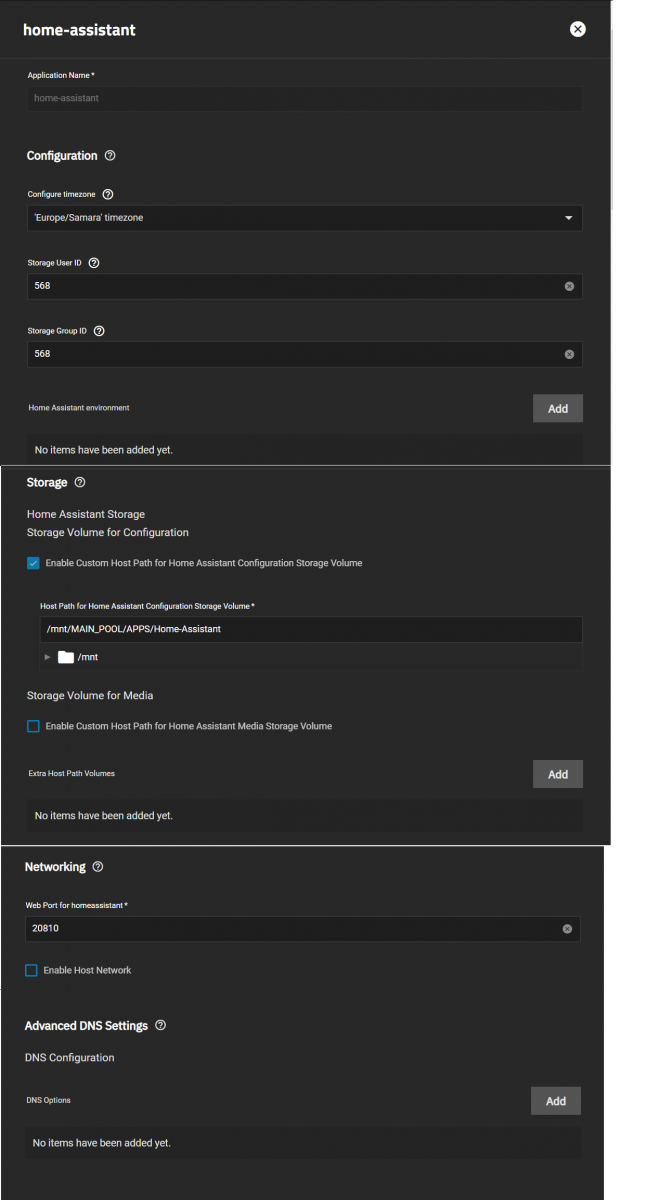Click the /mnt folder icon

point(66,657)
